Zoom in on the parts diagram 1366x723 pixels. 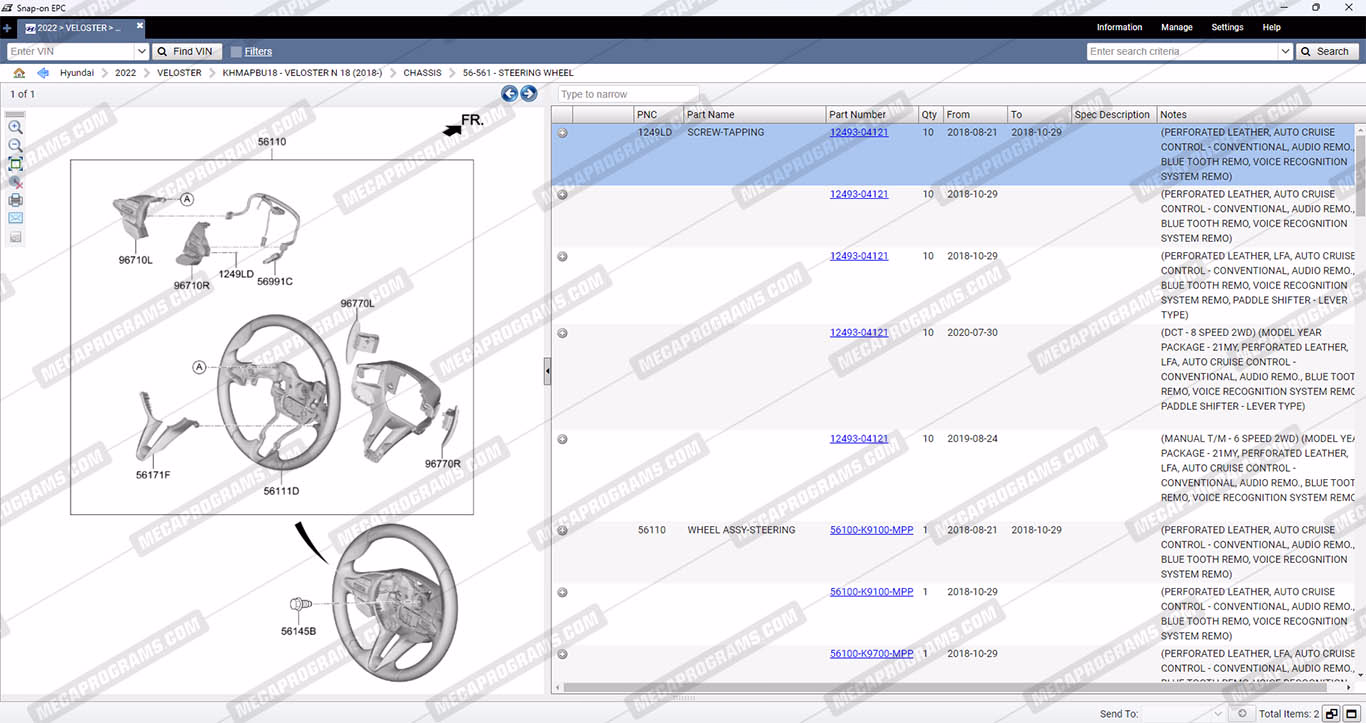point(15,127)
